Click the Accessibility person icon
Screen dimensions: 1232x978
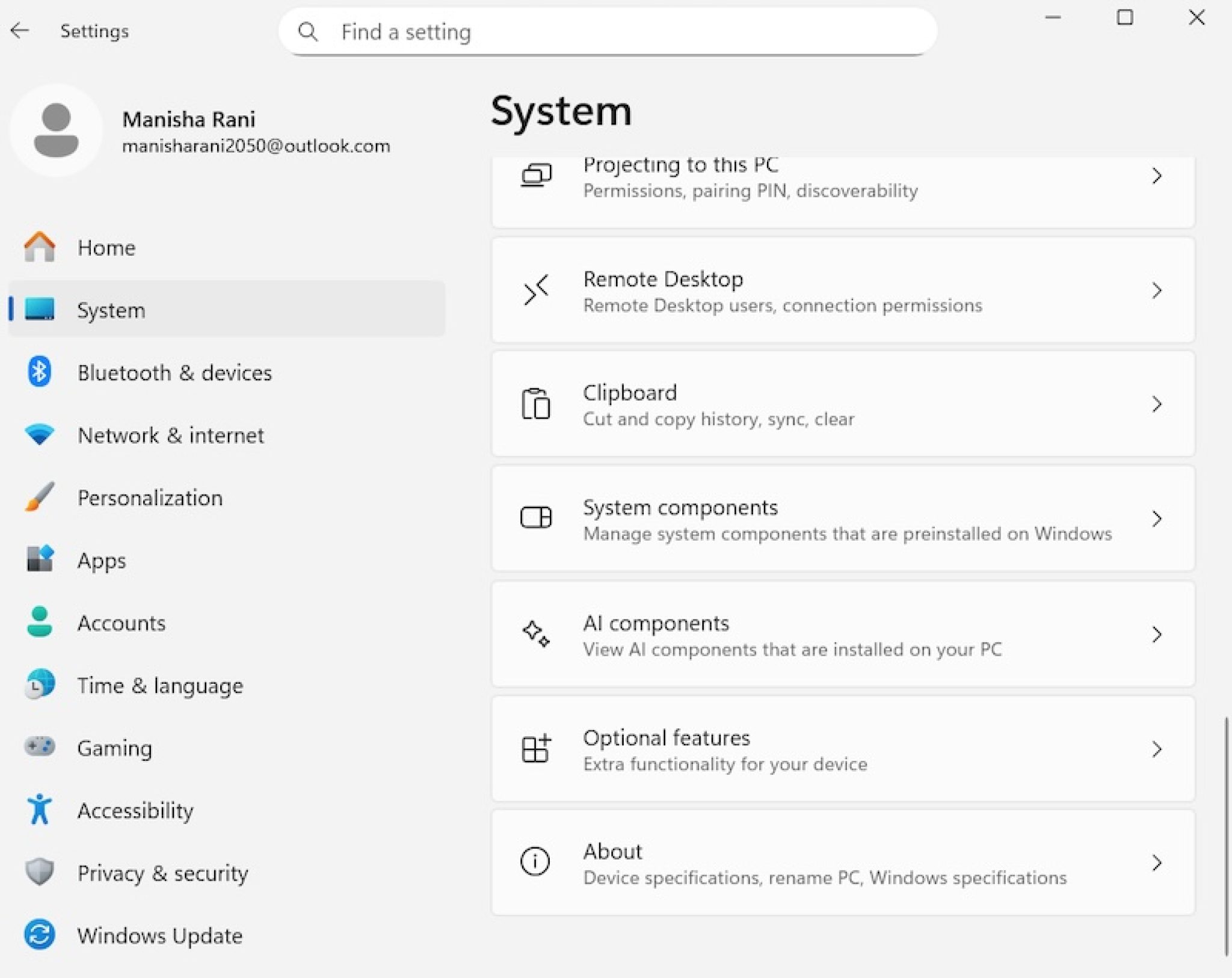coord(40,810)
